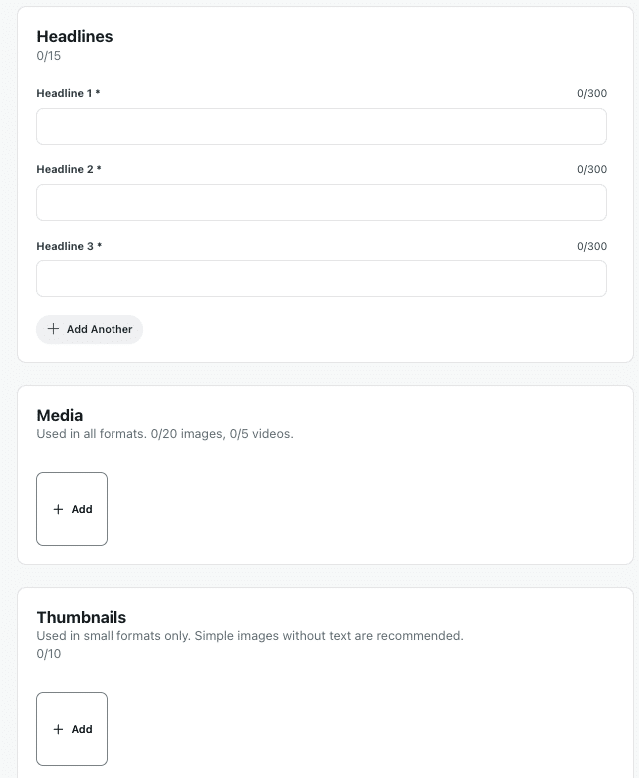Click the plus icon in Add Another

(x=54, y=329)
